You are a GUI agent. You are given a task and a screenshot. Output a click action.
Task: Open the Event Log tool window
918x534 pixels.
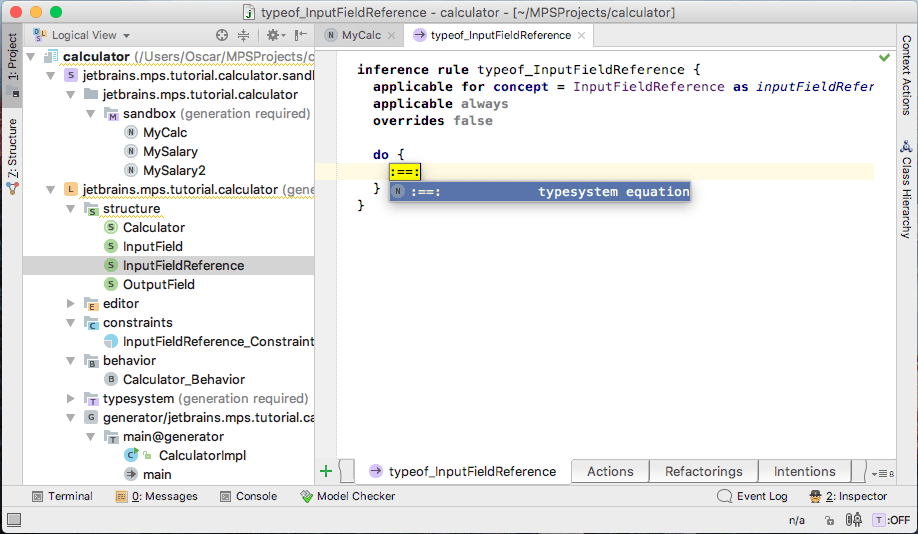(754, 496)
